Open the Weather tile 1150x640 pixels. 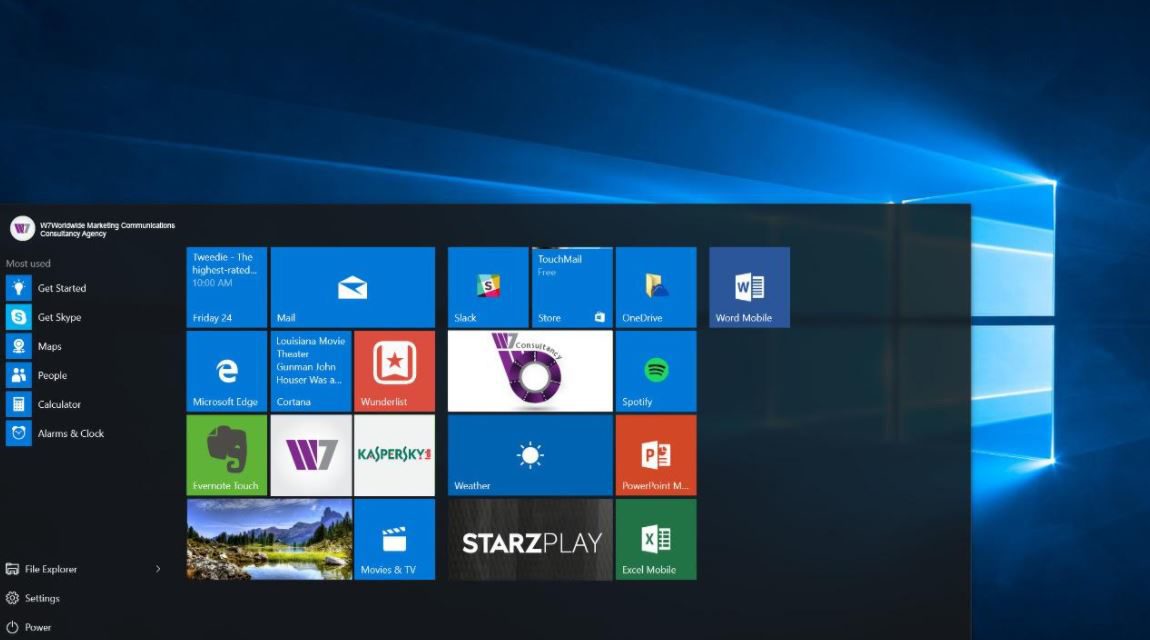pos(530,455)
